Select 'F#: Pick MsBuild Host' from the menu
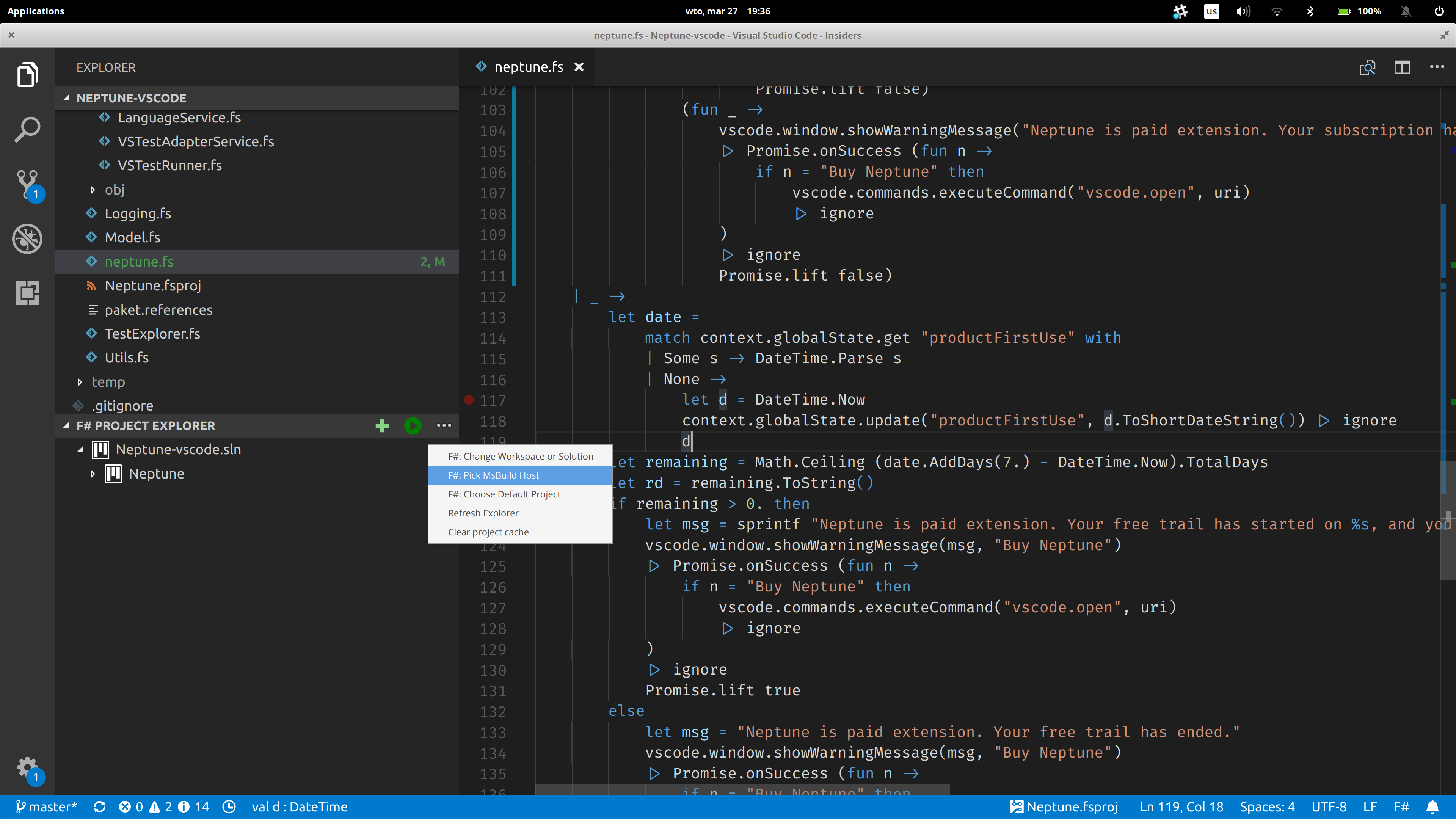The height and width of the screenshot is (819, 1456). coord(493,475)
